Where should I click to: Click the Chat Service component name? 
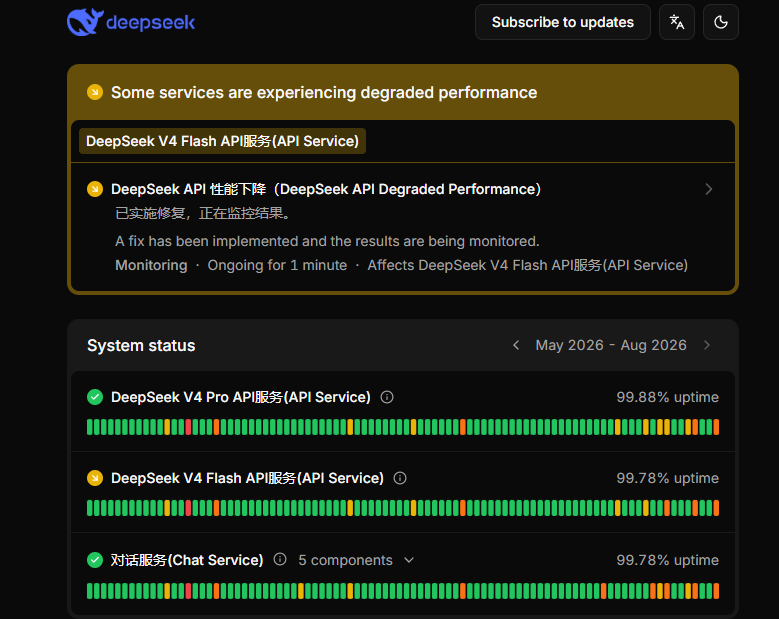tap(187, 560)
